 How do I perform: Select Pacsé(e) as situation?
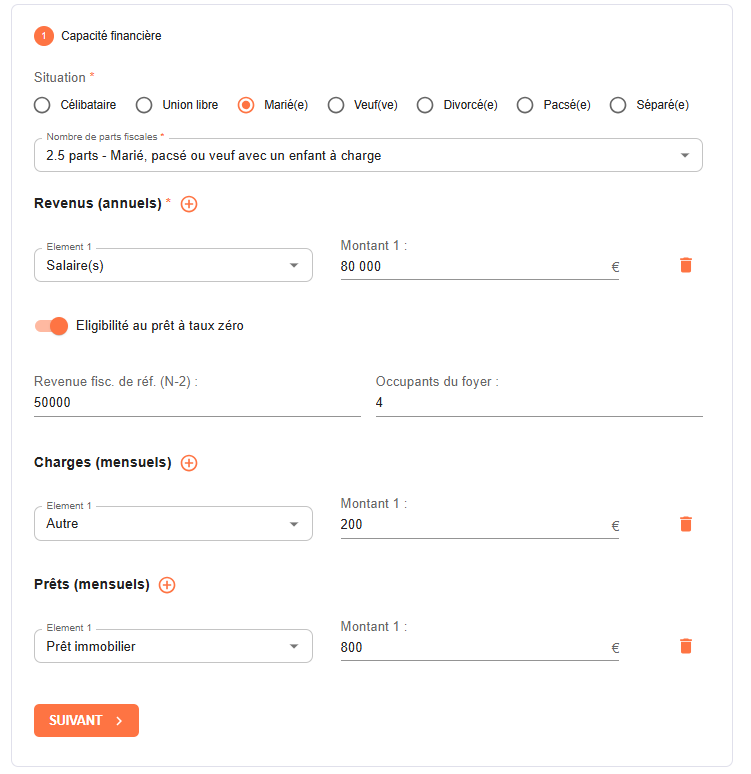pos(524,105)
